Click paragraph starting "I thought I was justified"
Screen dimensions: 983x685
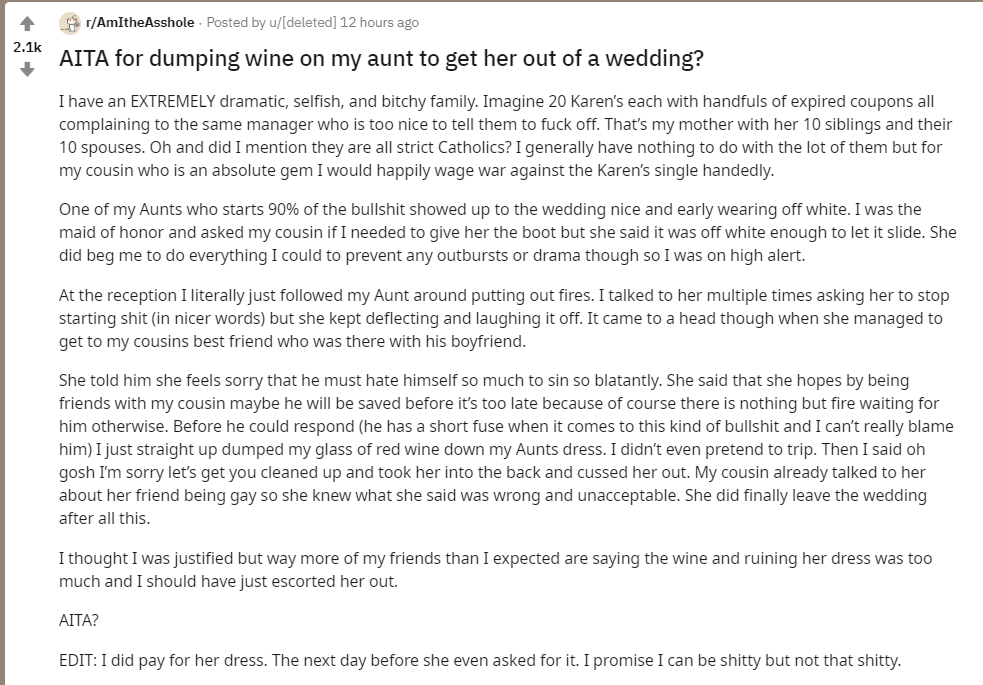point(495,570)
